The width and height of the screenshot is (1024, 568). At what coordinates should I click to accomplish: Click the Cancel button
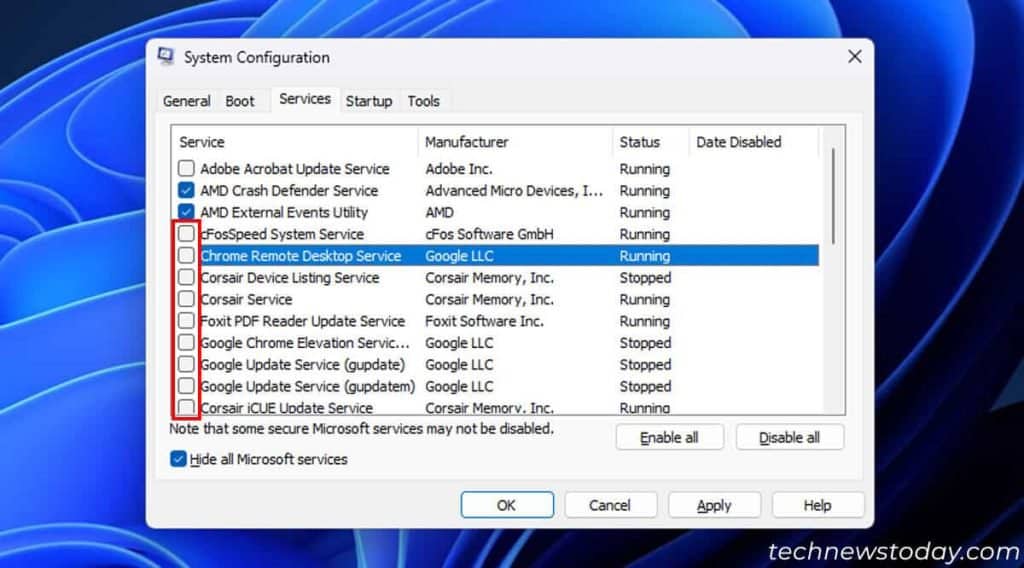click(610, 505)
